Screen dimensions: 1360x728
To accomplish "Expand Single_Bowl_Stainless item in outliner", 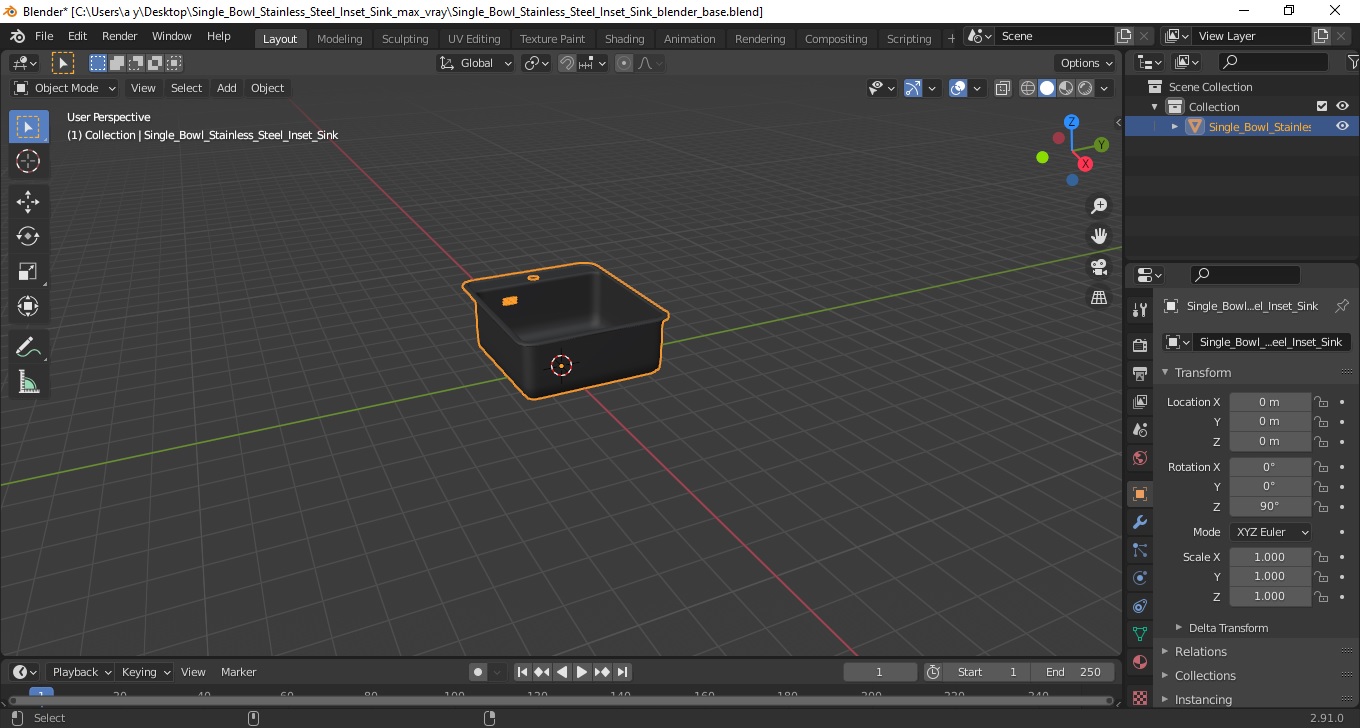I will click(1175, 126).
